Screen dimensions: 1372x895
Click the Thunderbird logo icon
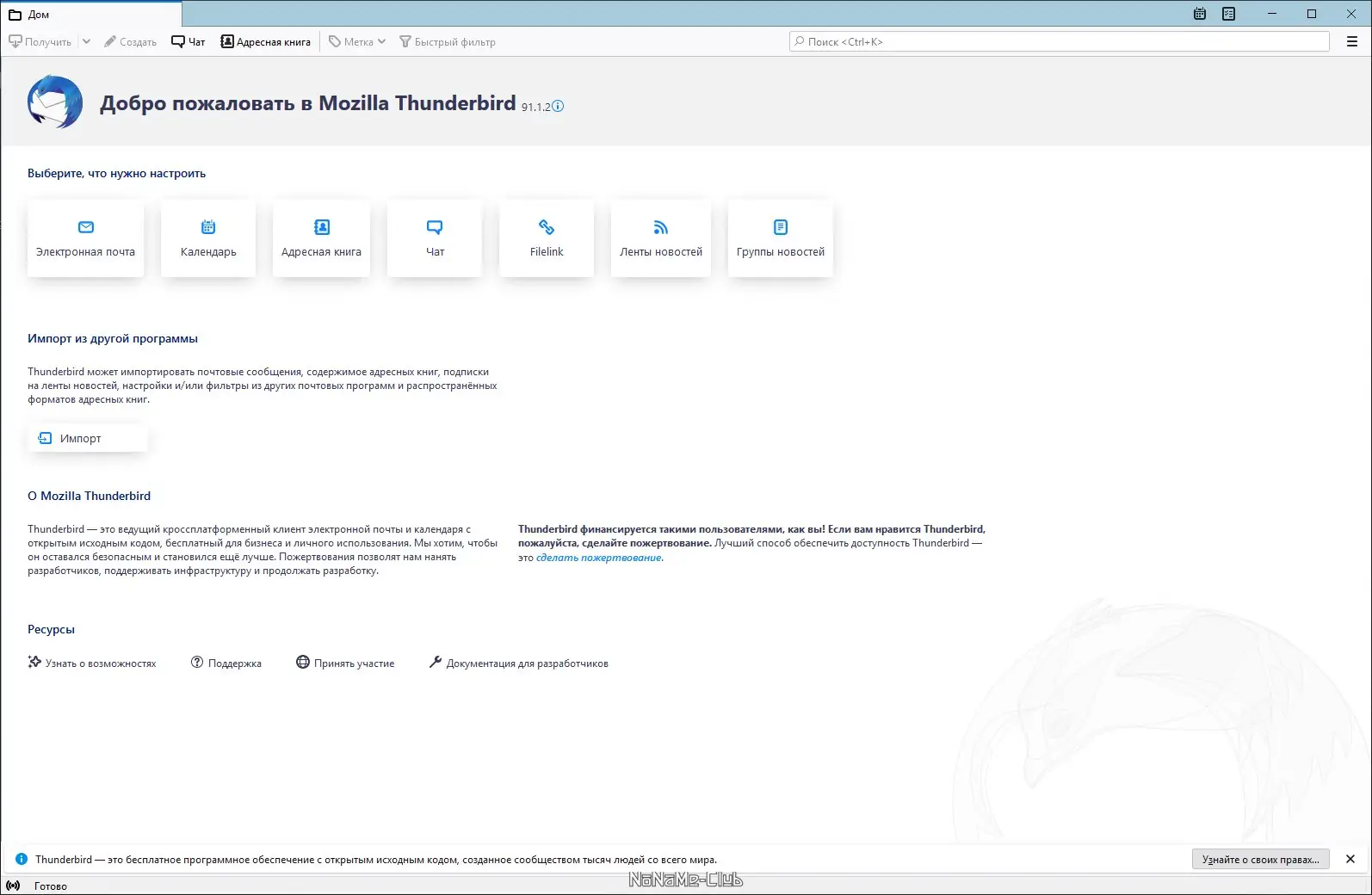(x=55, y=102)
